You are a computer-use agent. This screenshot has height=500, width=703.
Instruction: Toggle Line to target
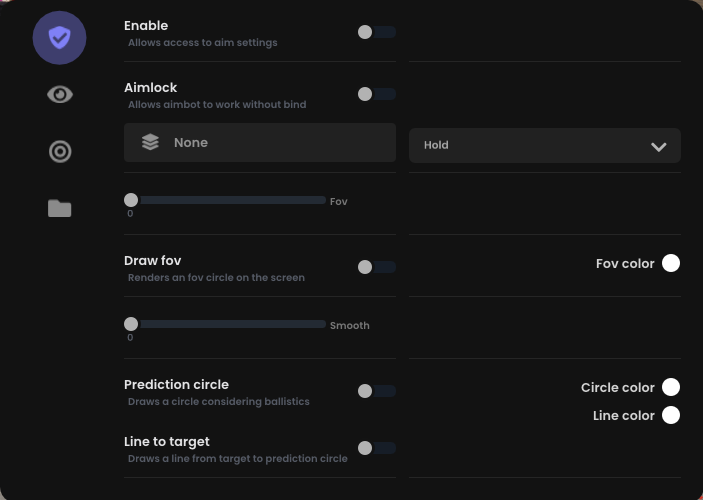coord(376,448)
